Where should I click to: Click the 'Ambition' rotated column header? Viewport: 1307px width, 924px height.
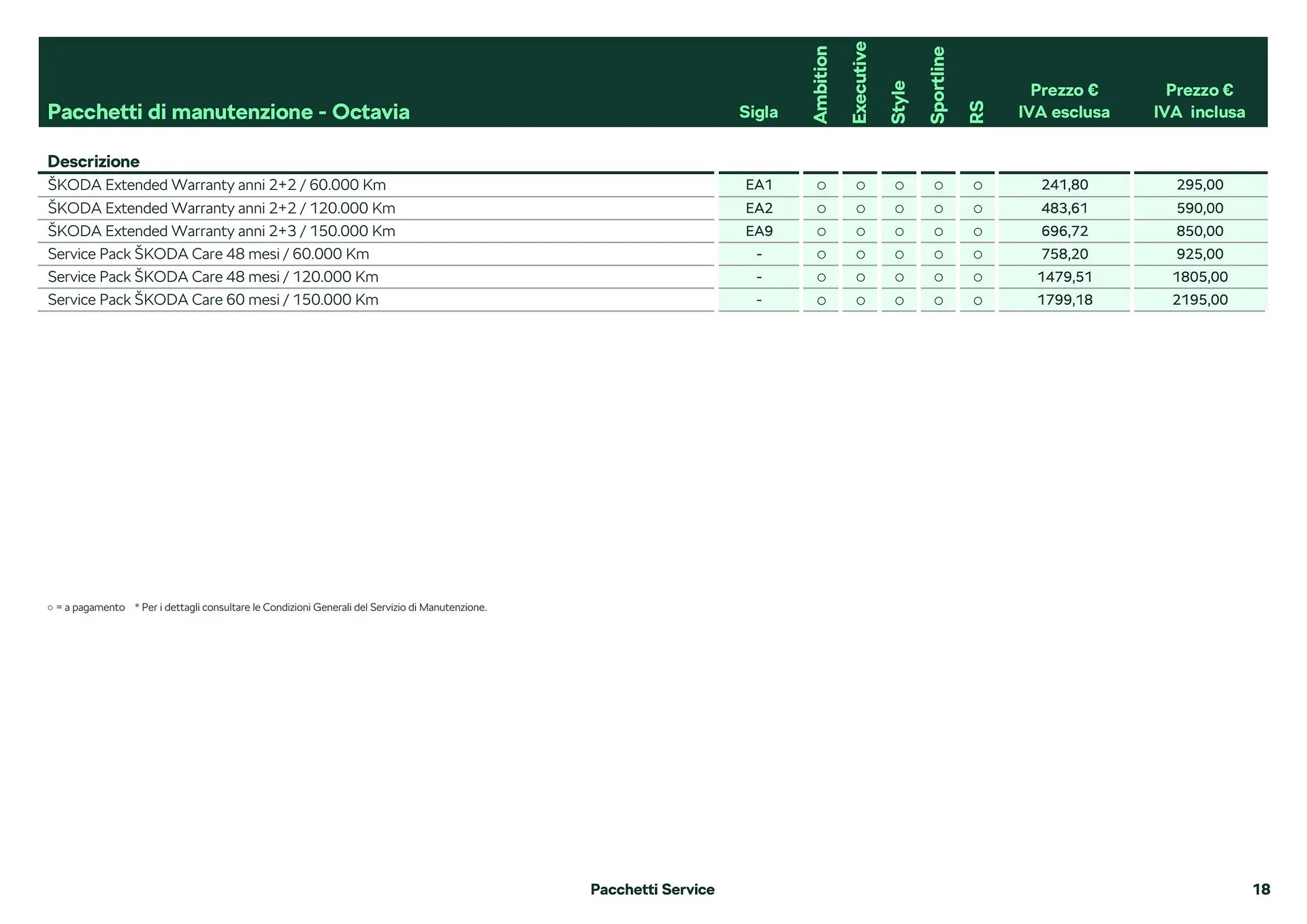coord(821,84)
